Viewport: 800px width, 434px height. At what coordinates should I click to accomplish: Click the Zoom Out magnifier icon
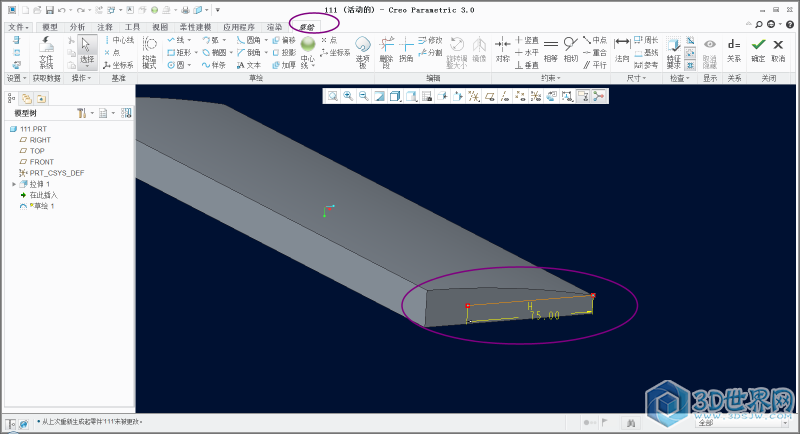[364, 96]
